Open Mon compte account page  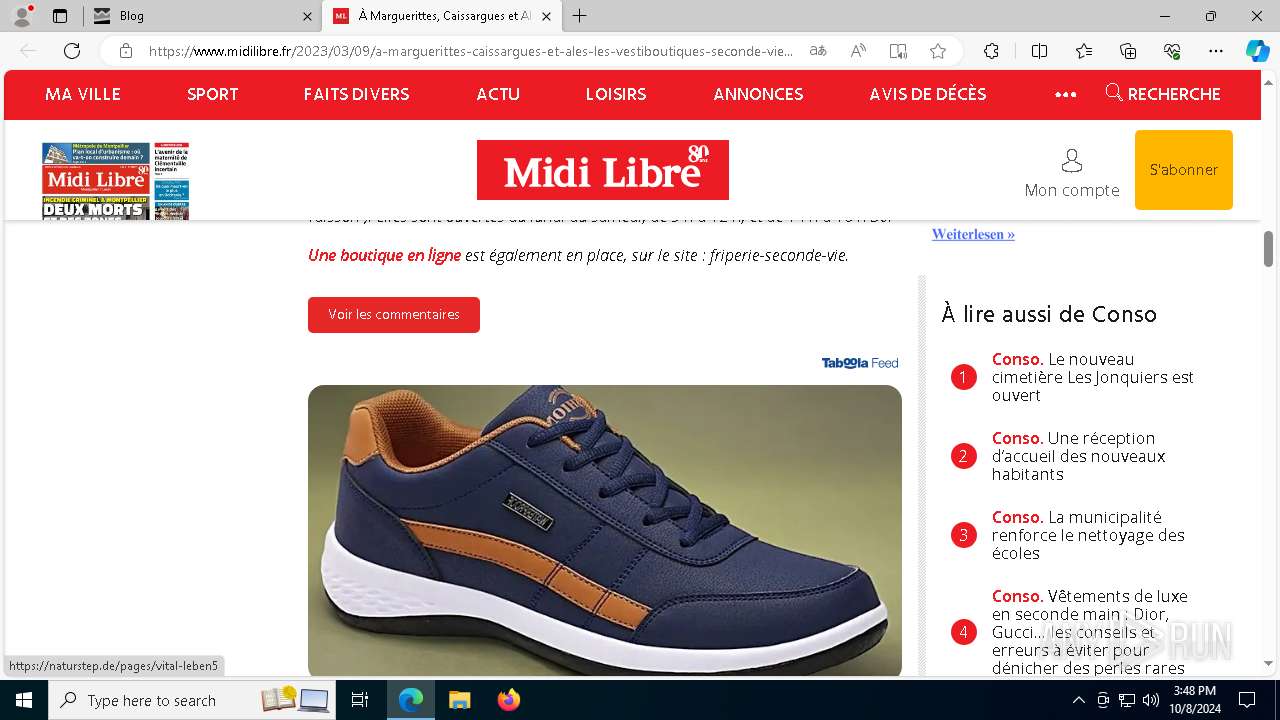pos(1072,173)
